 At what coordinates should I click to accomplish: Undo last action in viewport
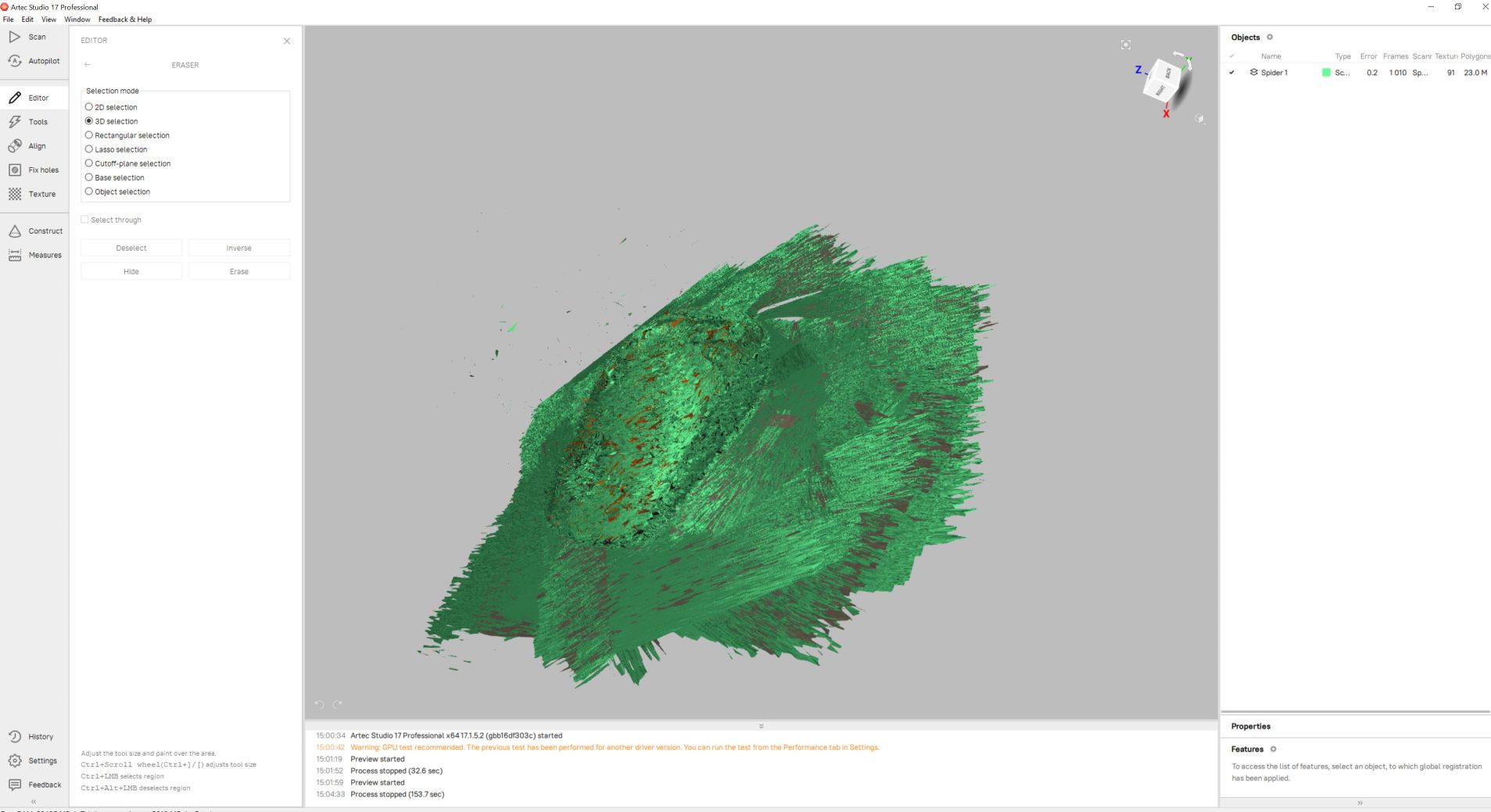point(319,705)
